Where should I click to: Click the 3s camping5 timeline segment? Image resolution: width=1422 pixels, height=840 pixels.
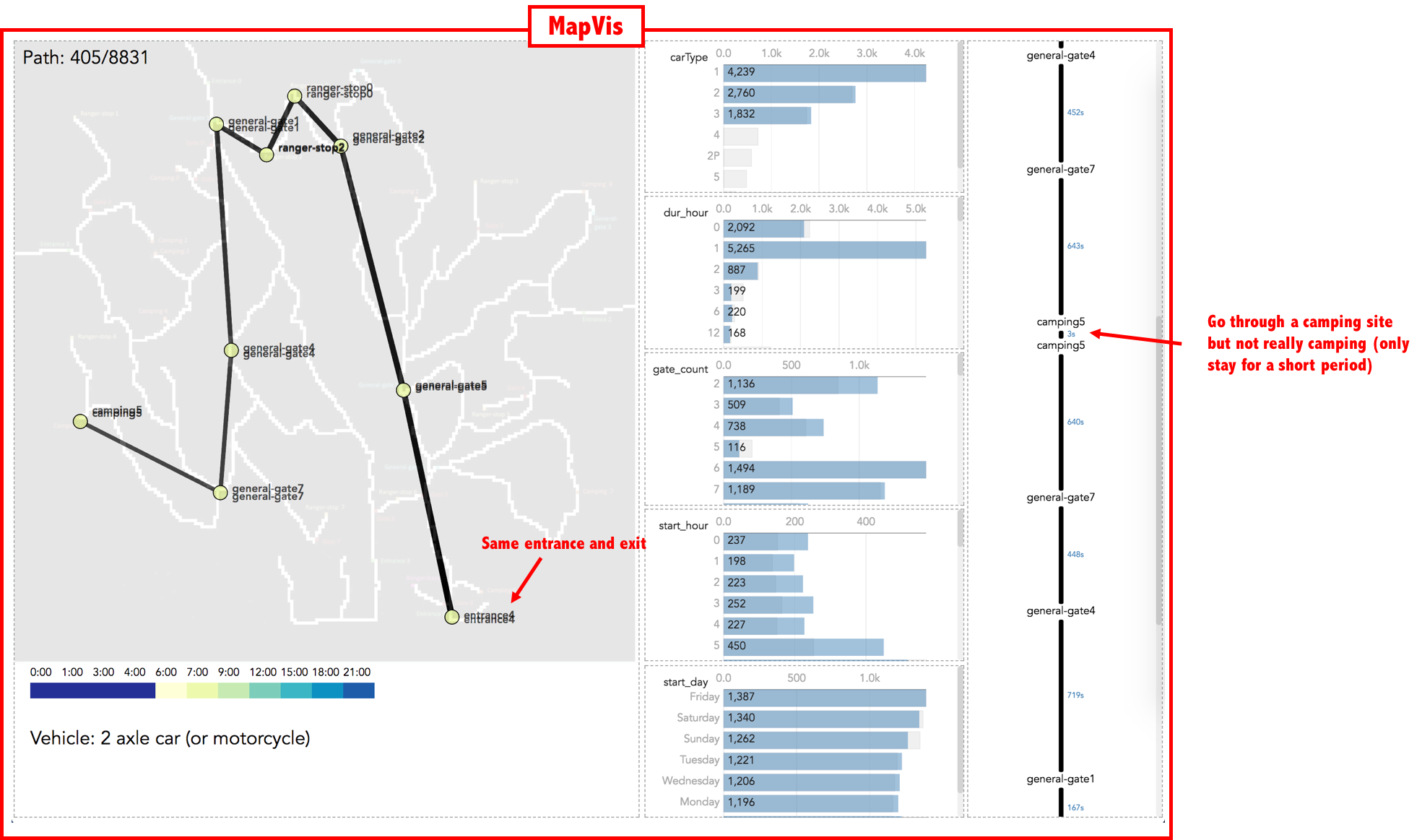click(x=1061, y=334)
